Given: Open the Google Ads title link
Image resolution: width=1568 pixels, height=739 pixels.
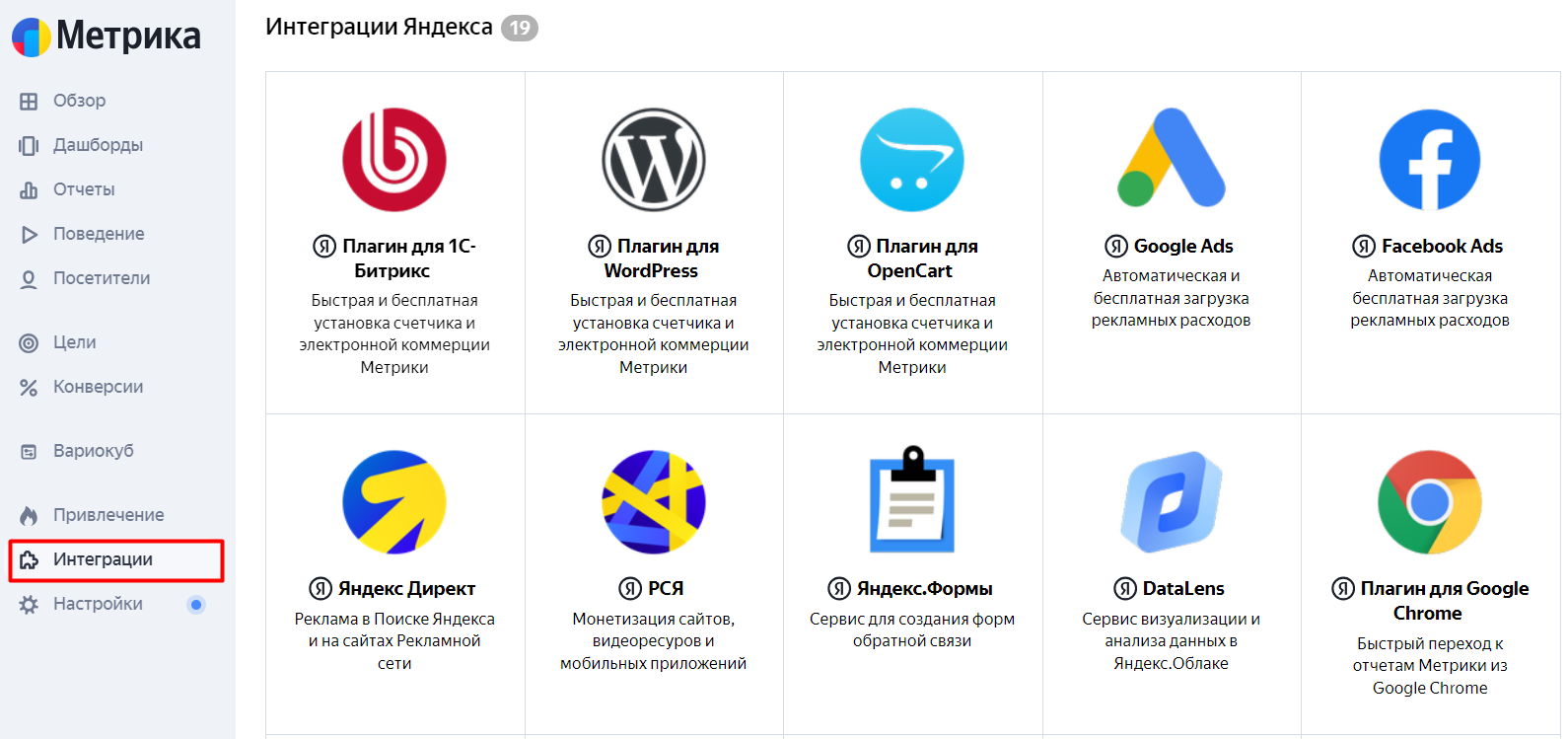Looking at the screenshot, I should click(1183, 246).
